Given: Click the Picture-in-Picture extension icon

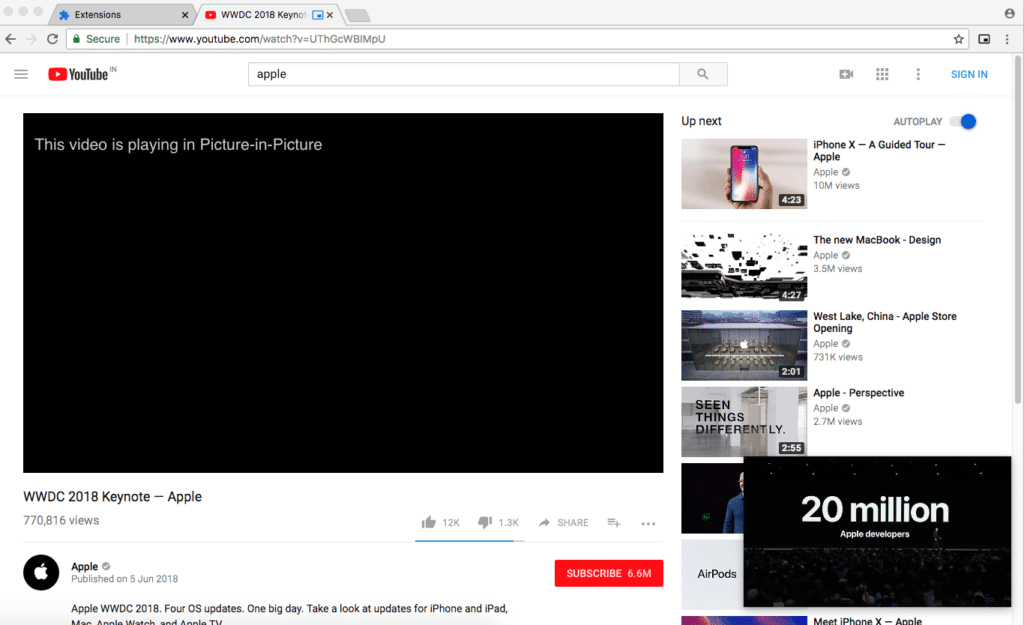Looking at the screenshot, I should click(x=984, y=39).
